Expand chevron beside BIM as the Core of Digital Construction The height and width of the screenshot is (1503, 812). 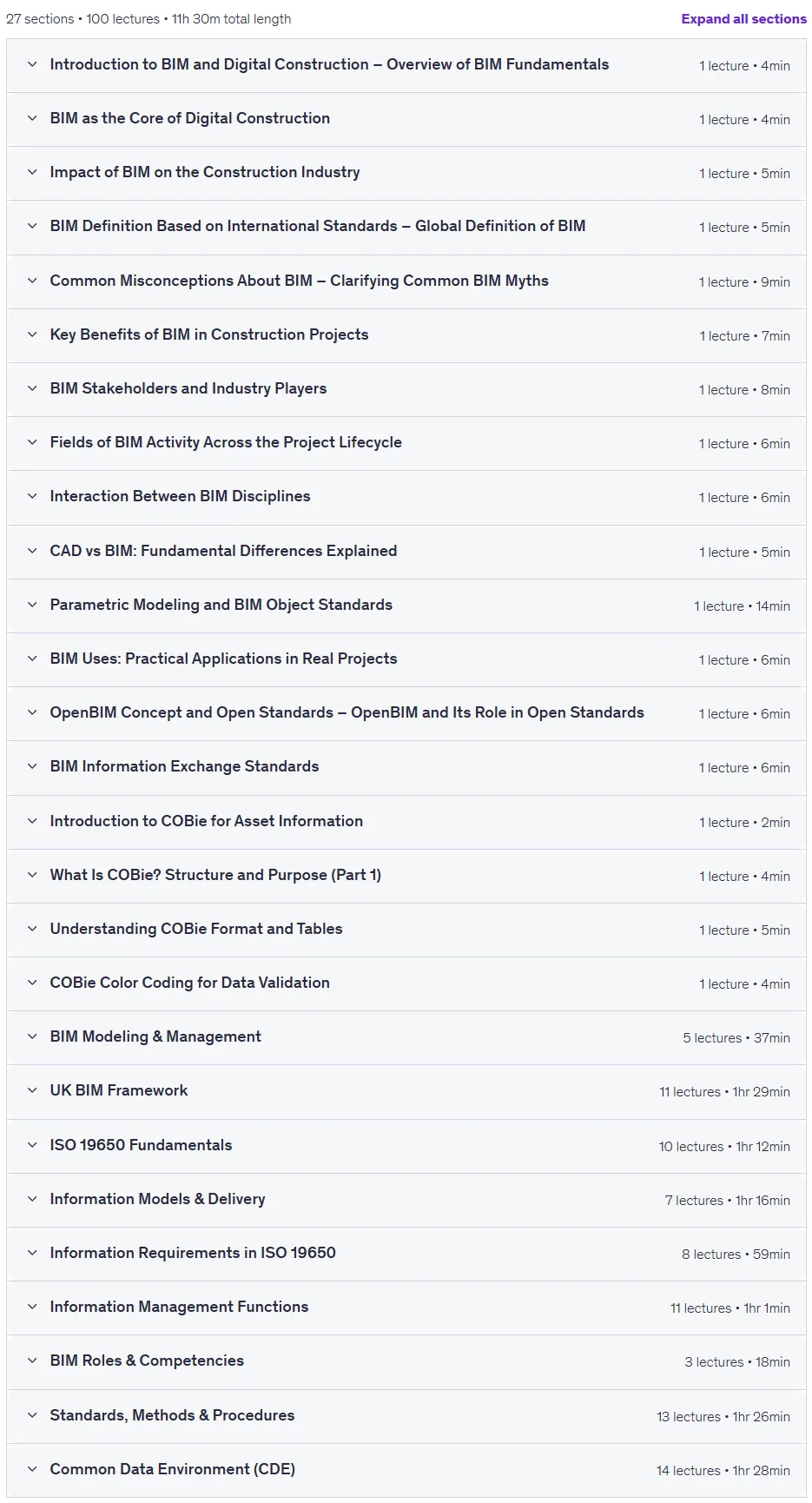(x=32, y=118)
